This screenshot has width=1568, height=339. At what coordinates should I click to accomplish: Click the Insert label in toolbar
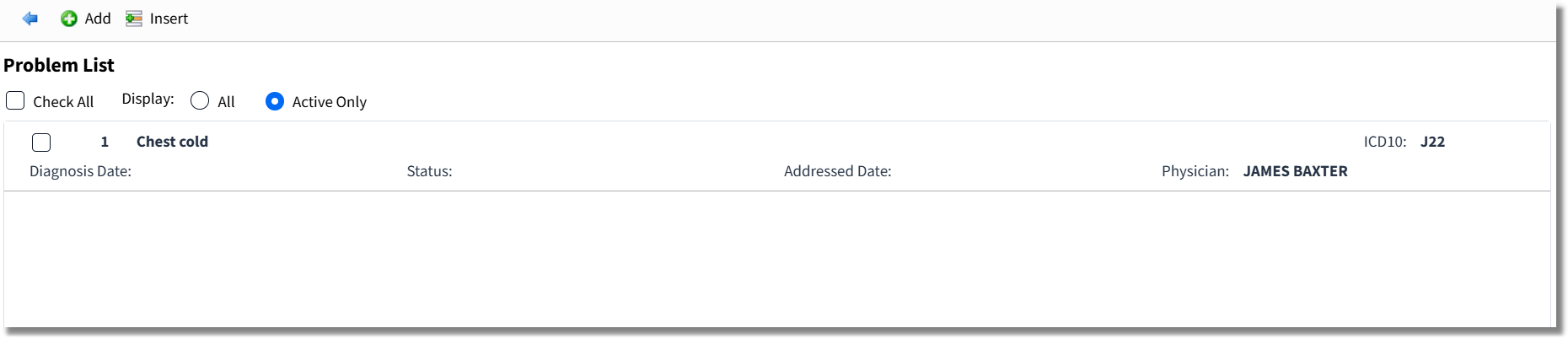pos(169,19)
